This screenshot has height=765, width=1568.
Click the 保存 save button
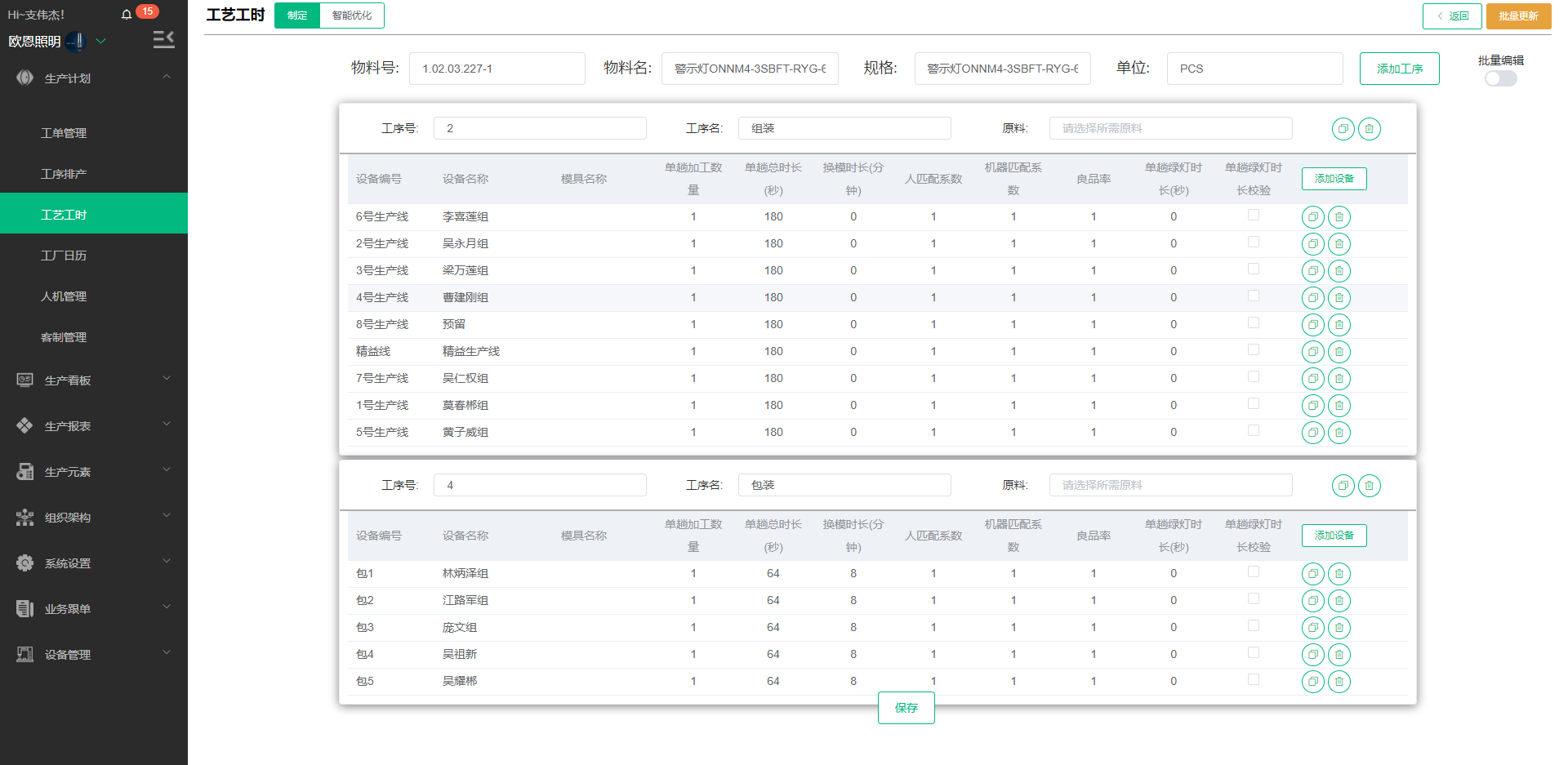pyautogui.click(x=906, y=708)
